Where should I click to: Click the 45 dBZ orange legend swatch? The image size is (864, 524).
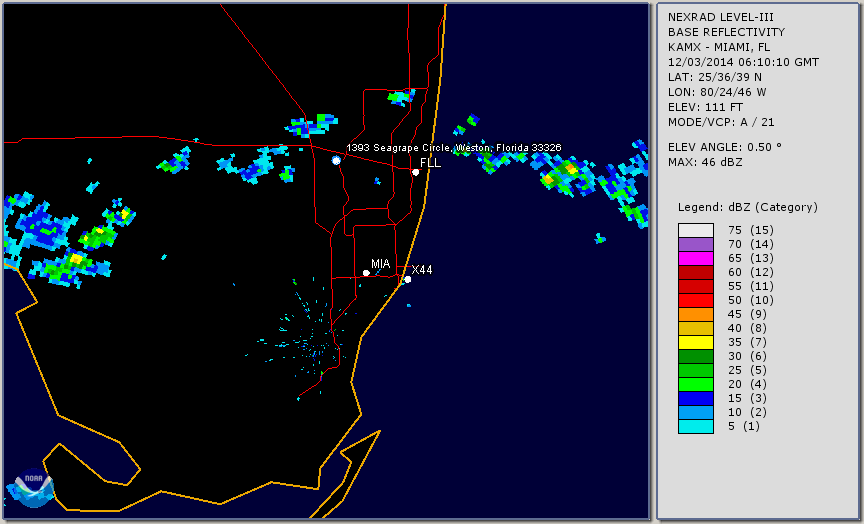(696, 314)
